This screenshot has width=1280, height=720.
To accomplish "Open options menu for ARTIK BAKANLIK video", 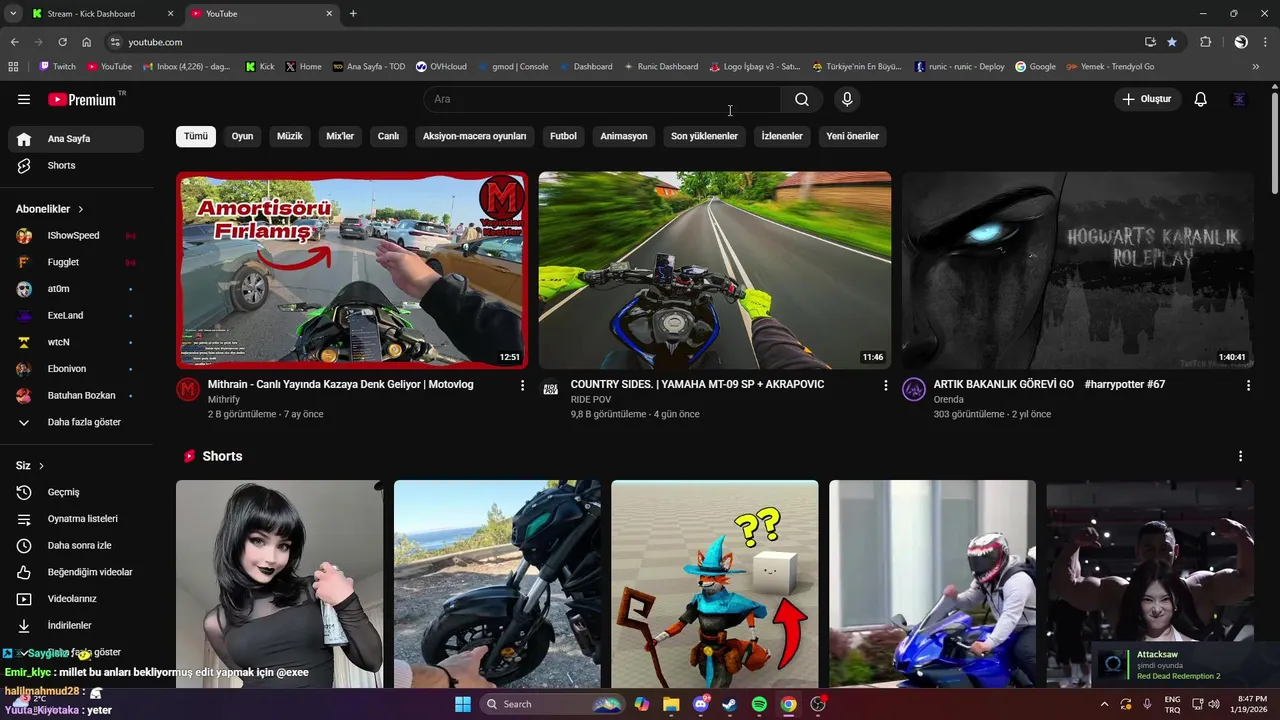I will tap(1247, 385).
